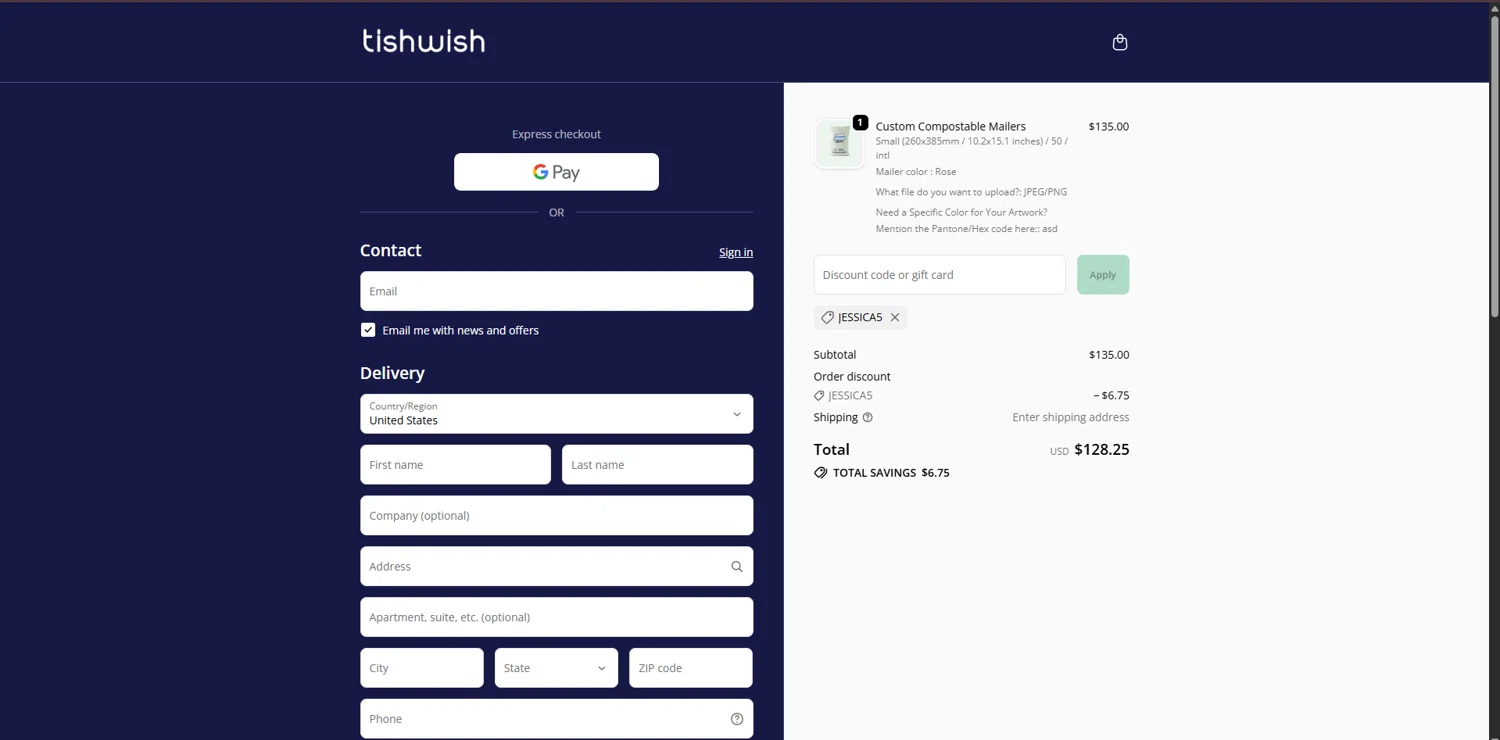Open the State dropdown
The height and width of the screenshot is (740, 1500).
556,668
